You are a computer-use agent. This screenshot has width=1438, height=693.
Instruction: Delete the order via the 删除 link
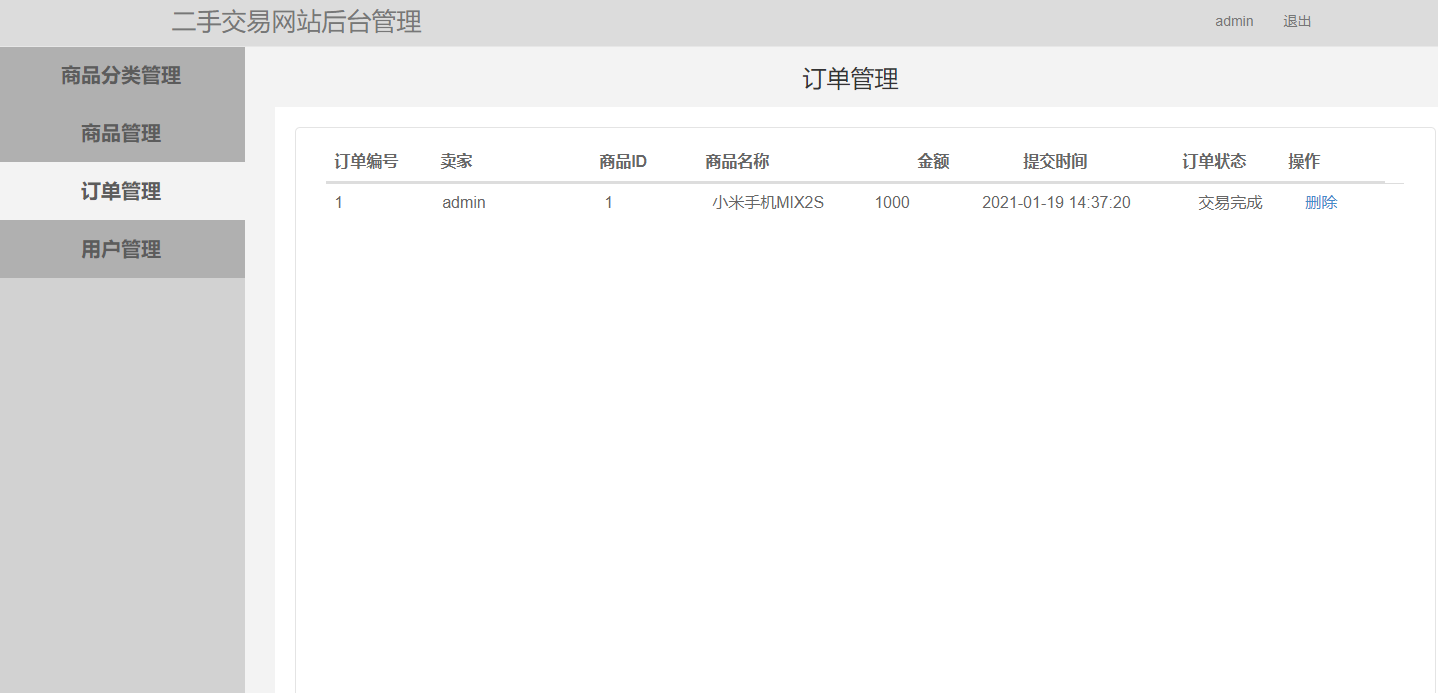point(1321,201)
